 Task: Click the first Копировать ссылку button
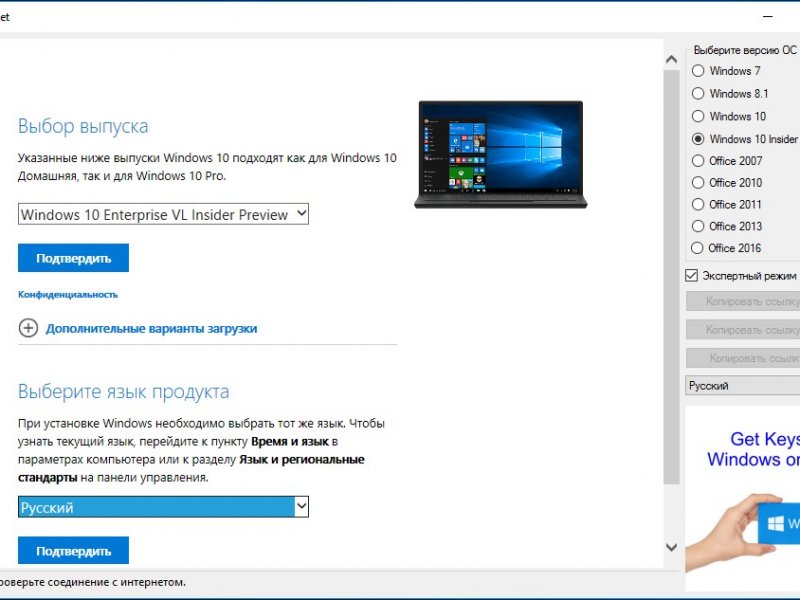743,302
